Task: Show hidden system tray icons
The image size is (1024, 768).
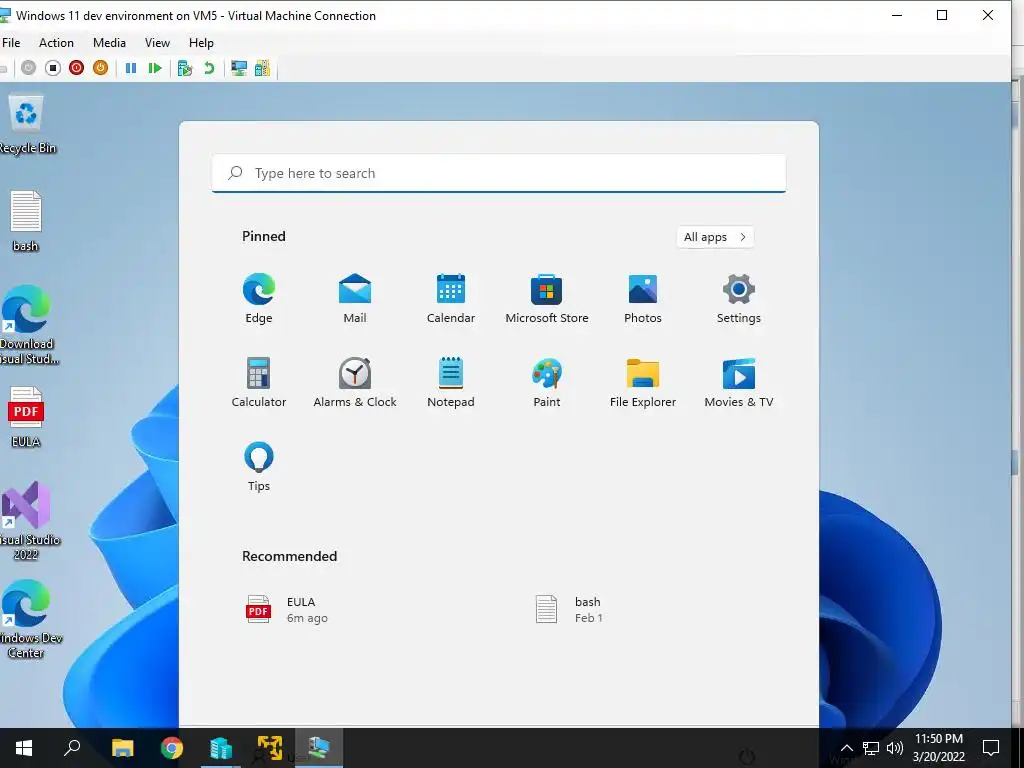Action: coord(846,748)
